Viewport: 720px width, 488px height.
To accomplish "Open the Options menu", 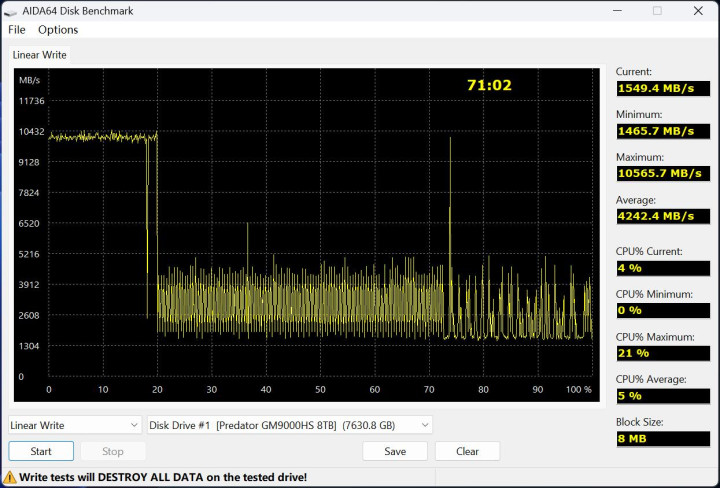I will pos(58,30).
